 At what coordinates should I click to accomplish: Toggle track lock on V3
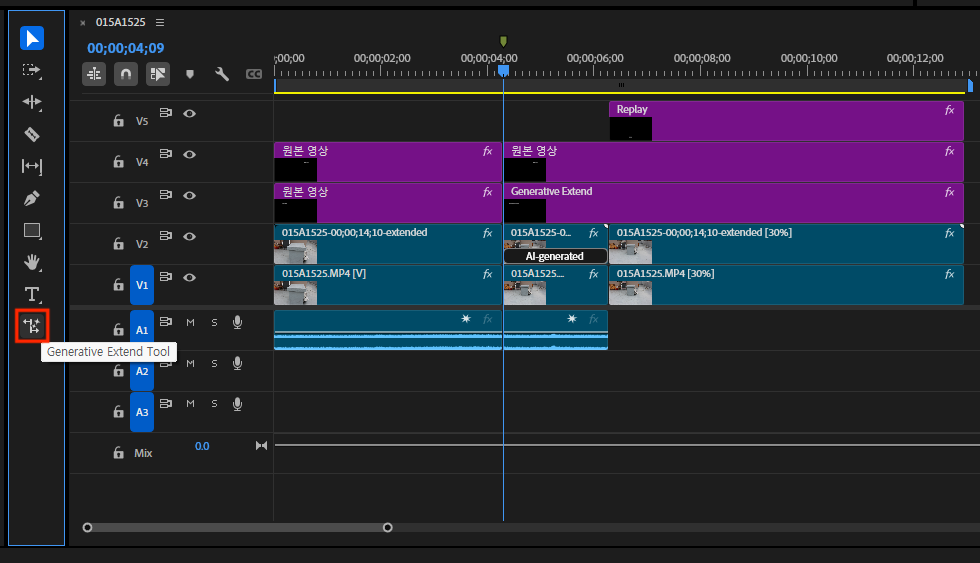118,203
